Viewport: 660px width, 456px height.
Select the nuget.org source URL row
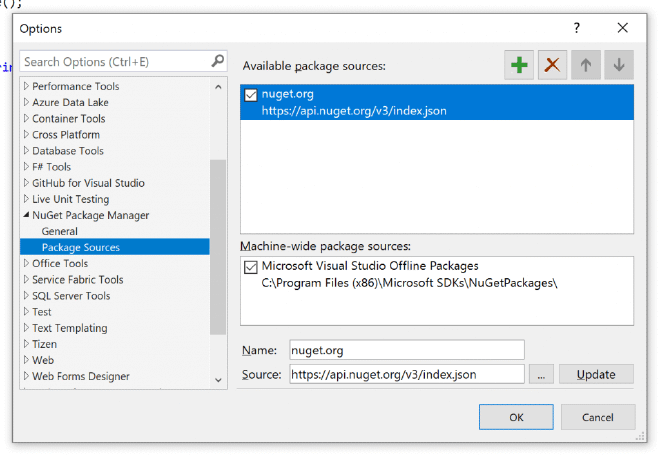[x=354, y=111]
